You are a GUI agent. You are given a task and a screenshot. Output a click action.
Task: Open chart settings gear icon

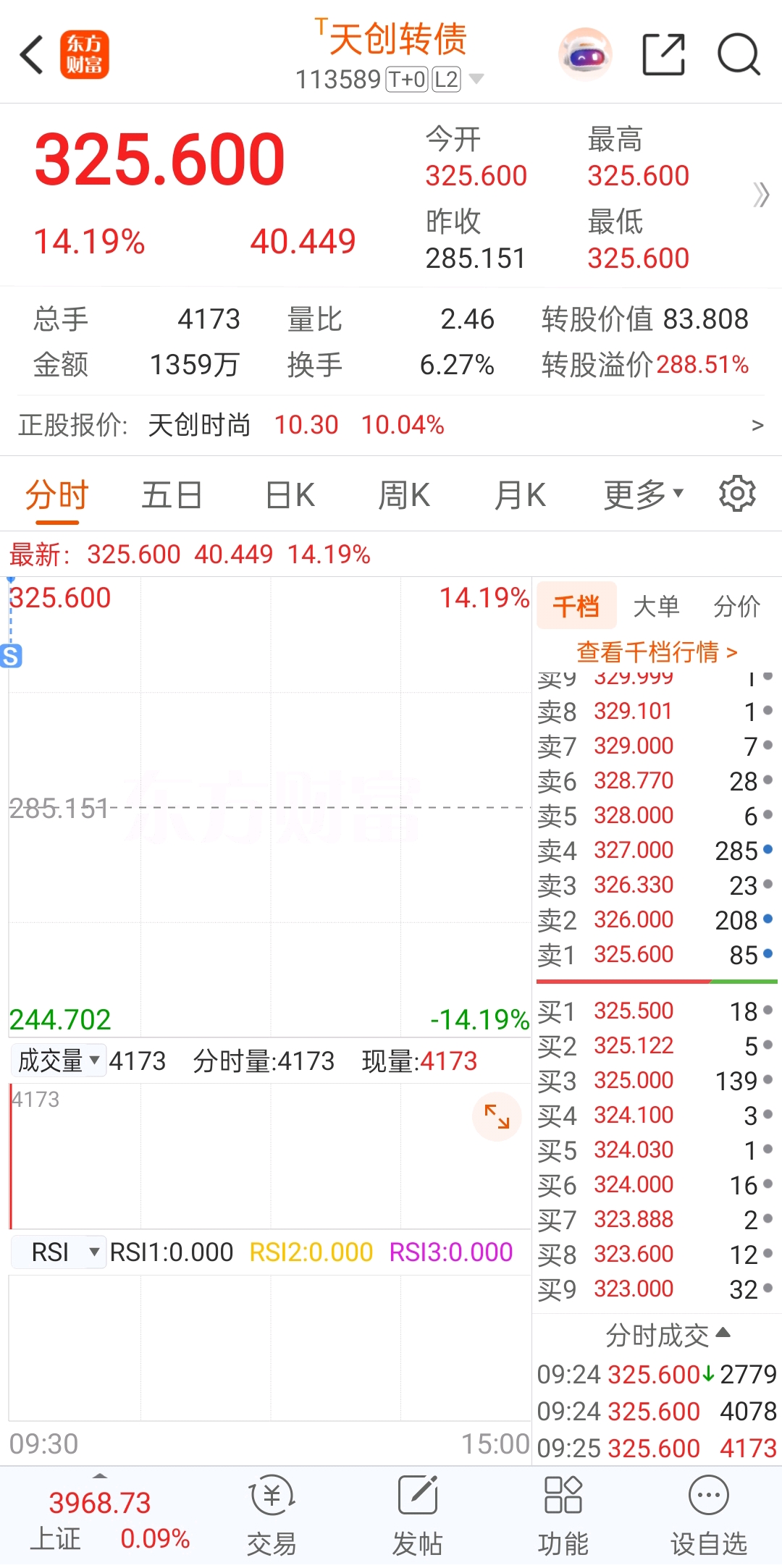737,494
